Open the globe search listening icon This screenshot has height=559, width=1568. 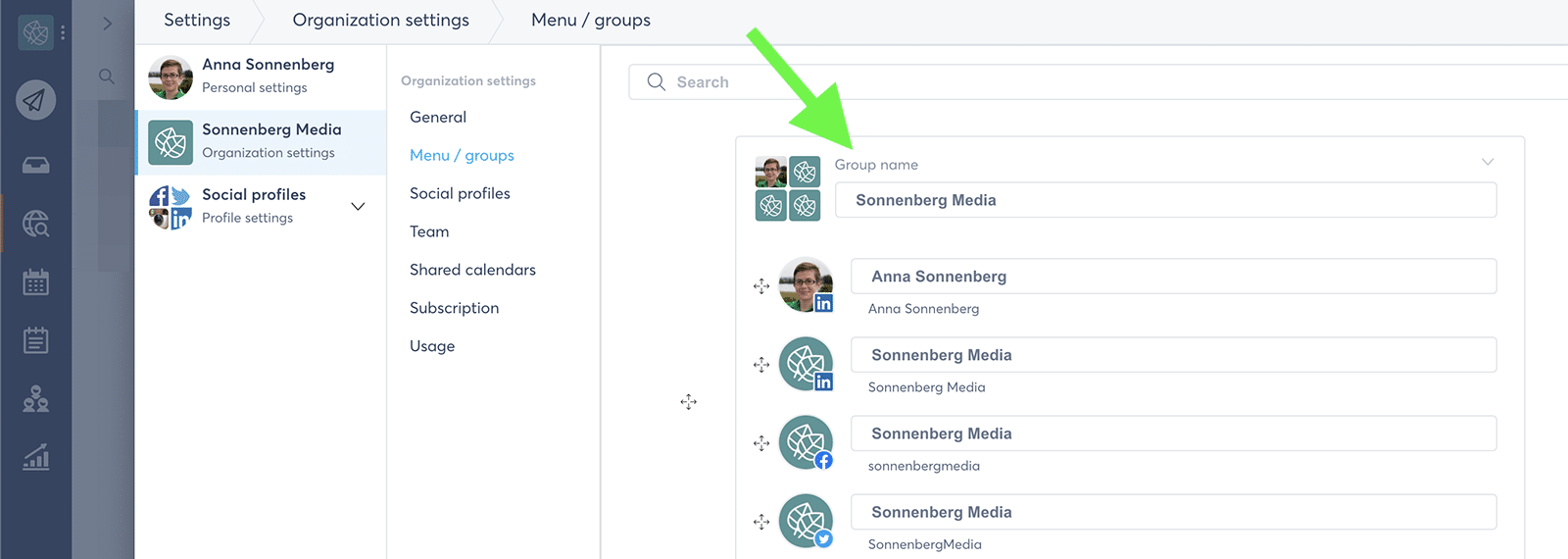(x=36, y=224)
